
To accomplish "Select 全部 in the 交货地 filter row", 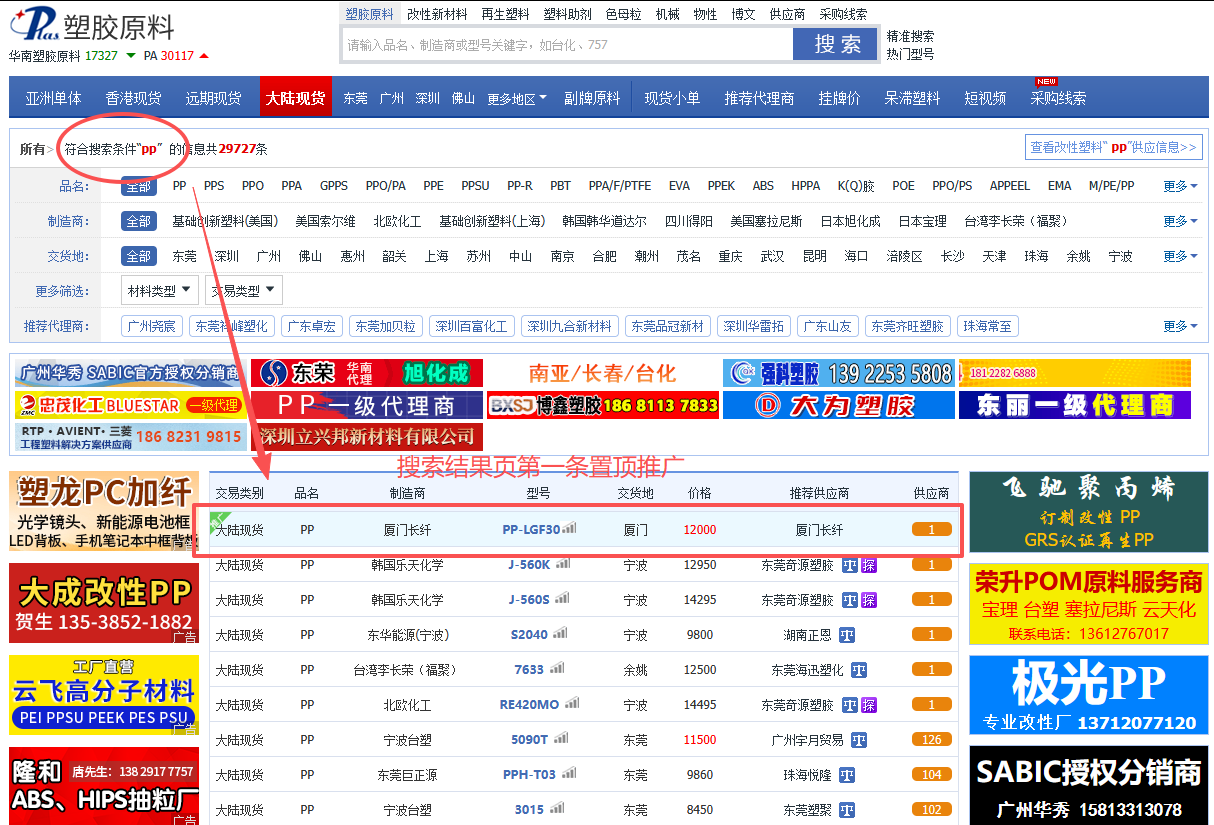I will (x=138, y=256).
